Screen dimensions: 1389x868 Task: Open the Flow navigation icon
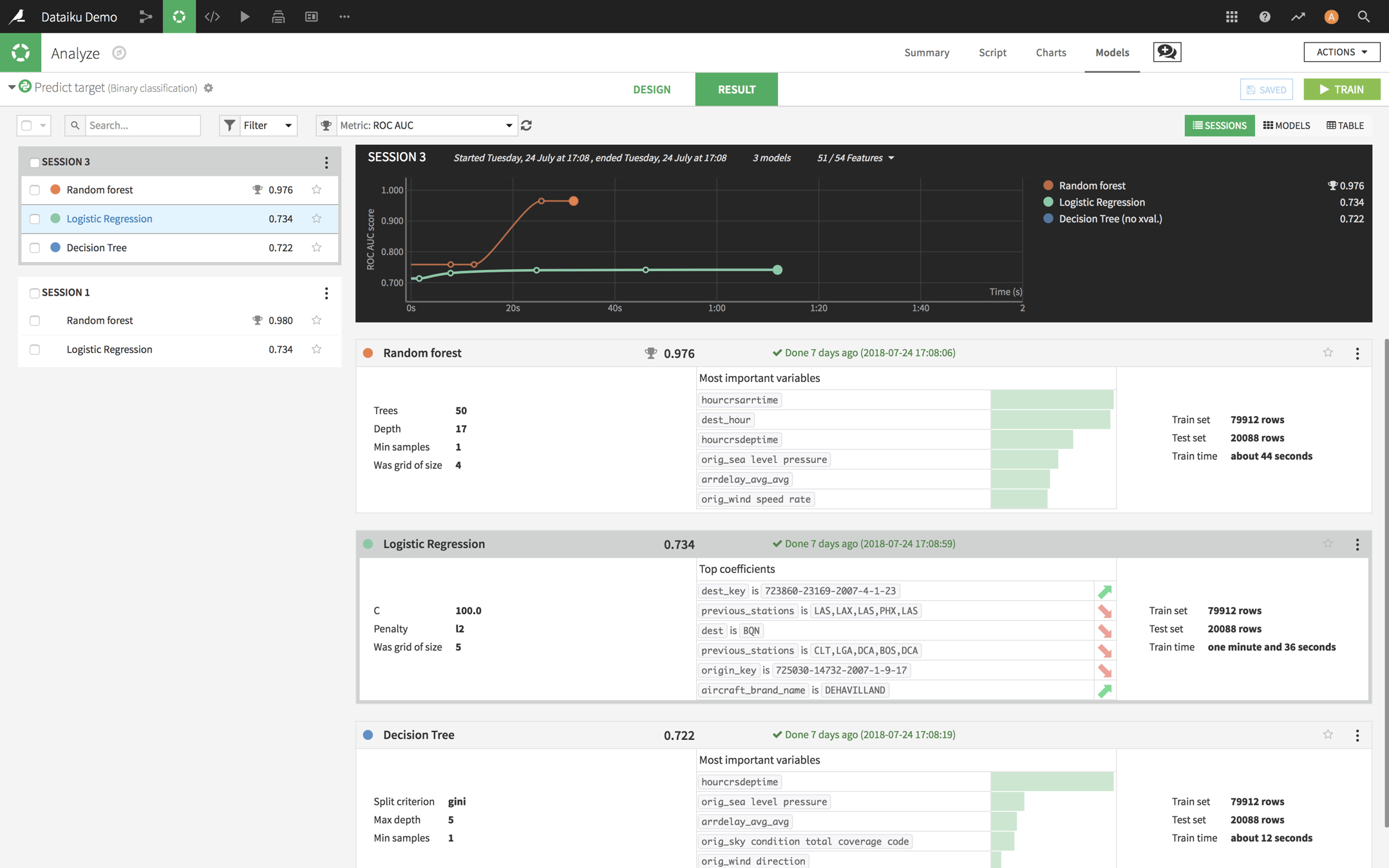146,17
